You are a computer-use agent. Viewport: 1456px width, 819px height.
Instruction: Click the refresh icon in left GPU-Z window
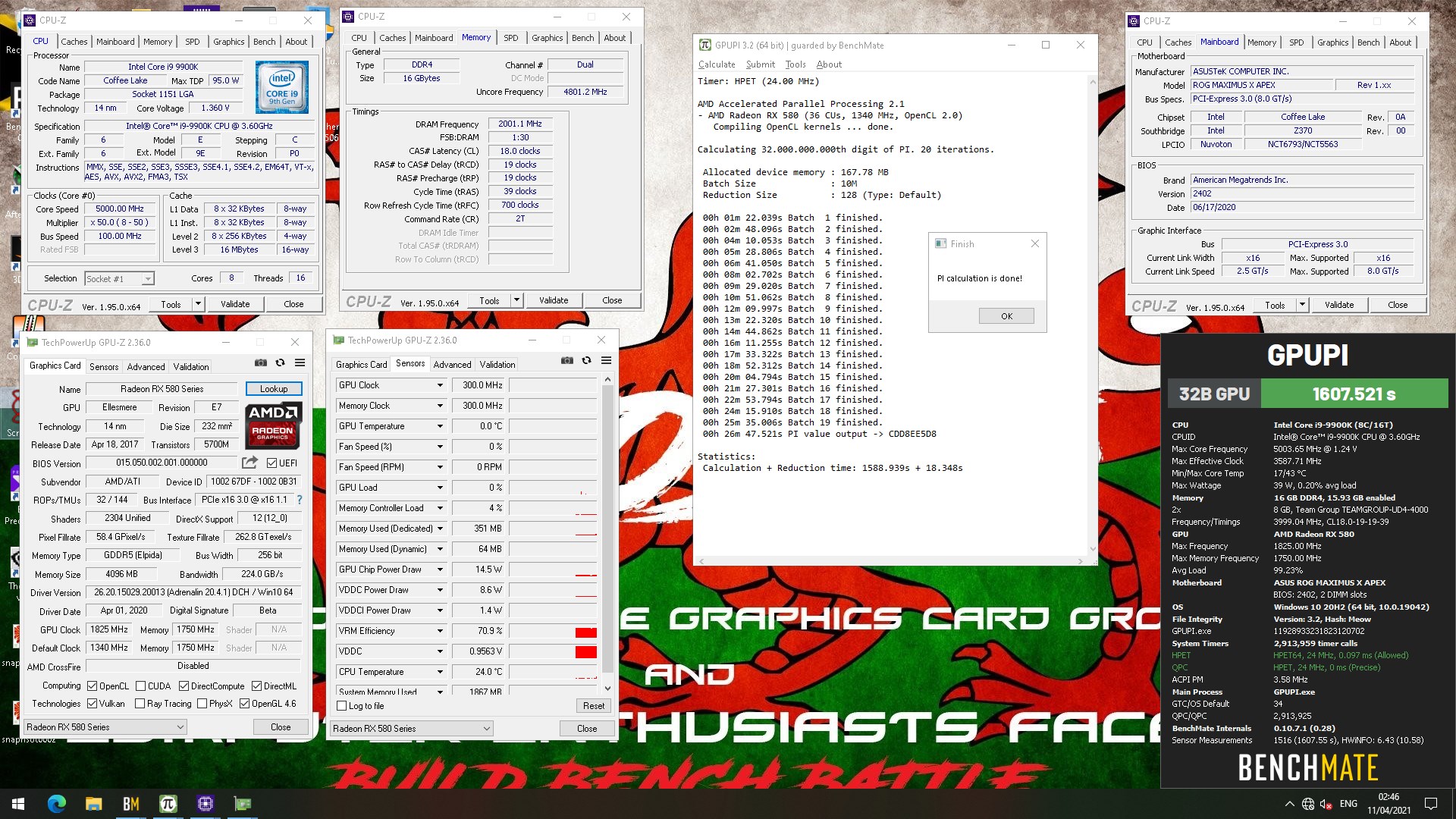click(280, 363)
